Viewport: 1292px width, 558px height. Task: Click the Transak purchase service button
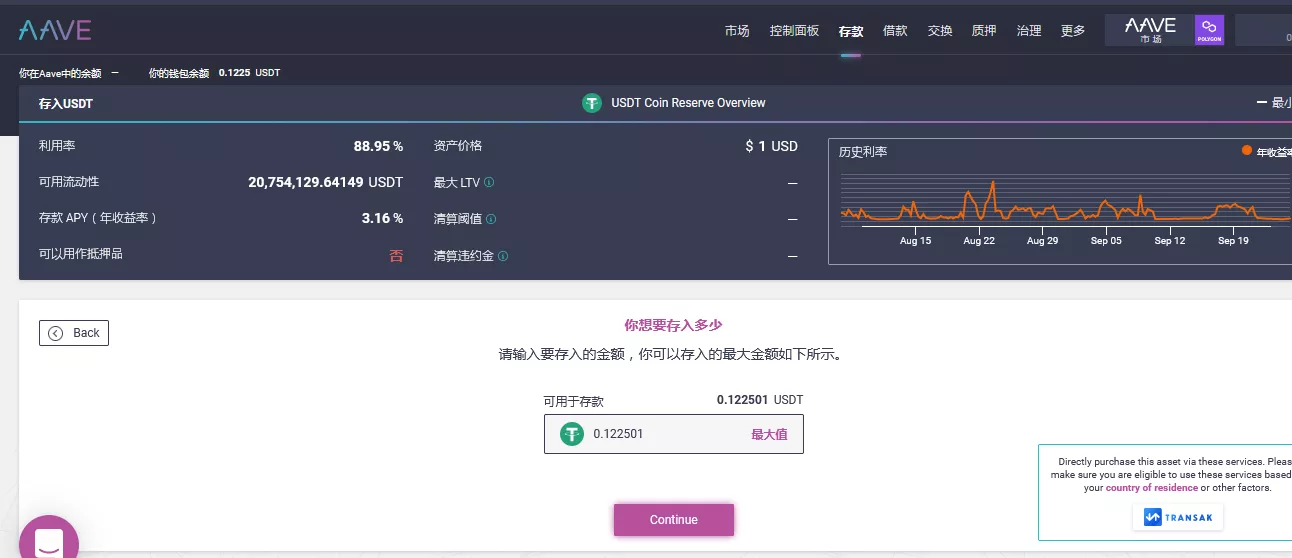point(1178,517)
